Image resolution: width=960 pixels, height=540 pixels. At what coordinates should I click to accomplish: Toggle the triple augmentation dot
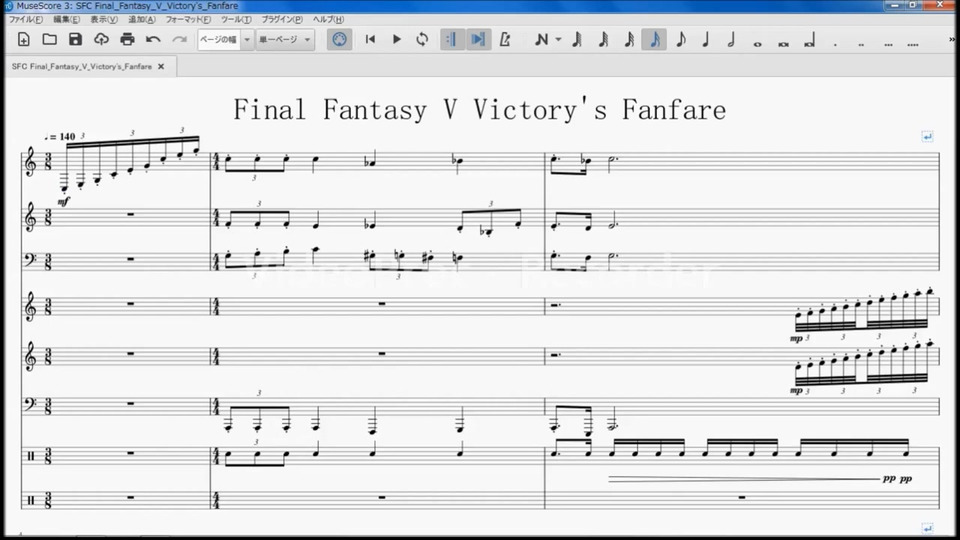click(x=888, y=44)
